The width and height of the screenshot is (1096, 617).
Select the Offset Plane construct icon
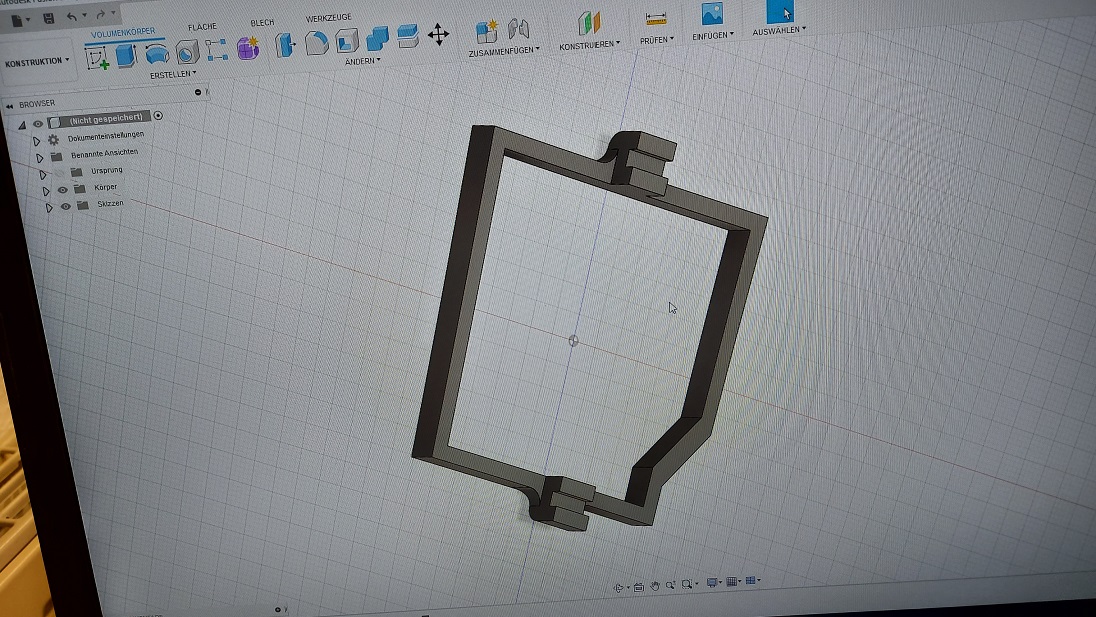click(589, 23)
